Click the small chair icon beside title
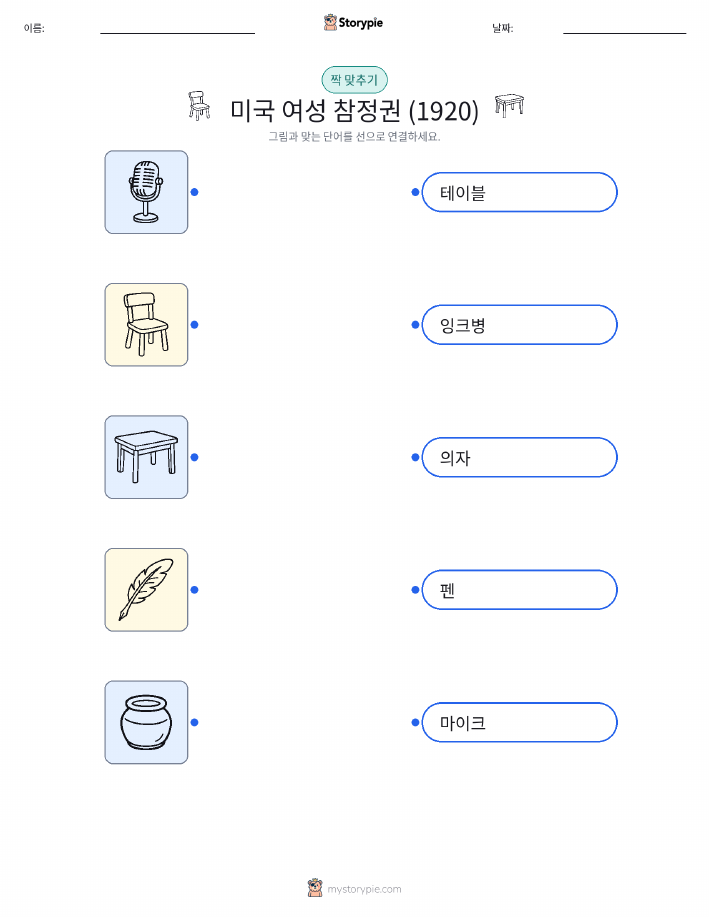Screen dimensions: 709x917 coord(199,106)
